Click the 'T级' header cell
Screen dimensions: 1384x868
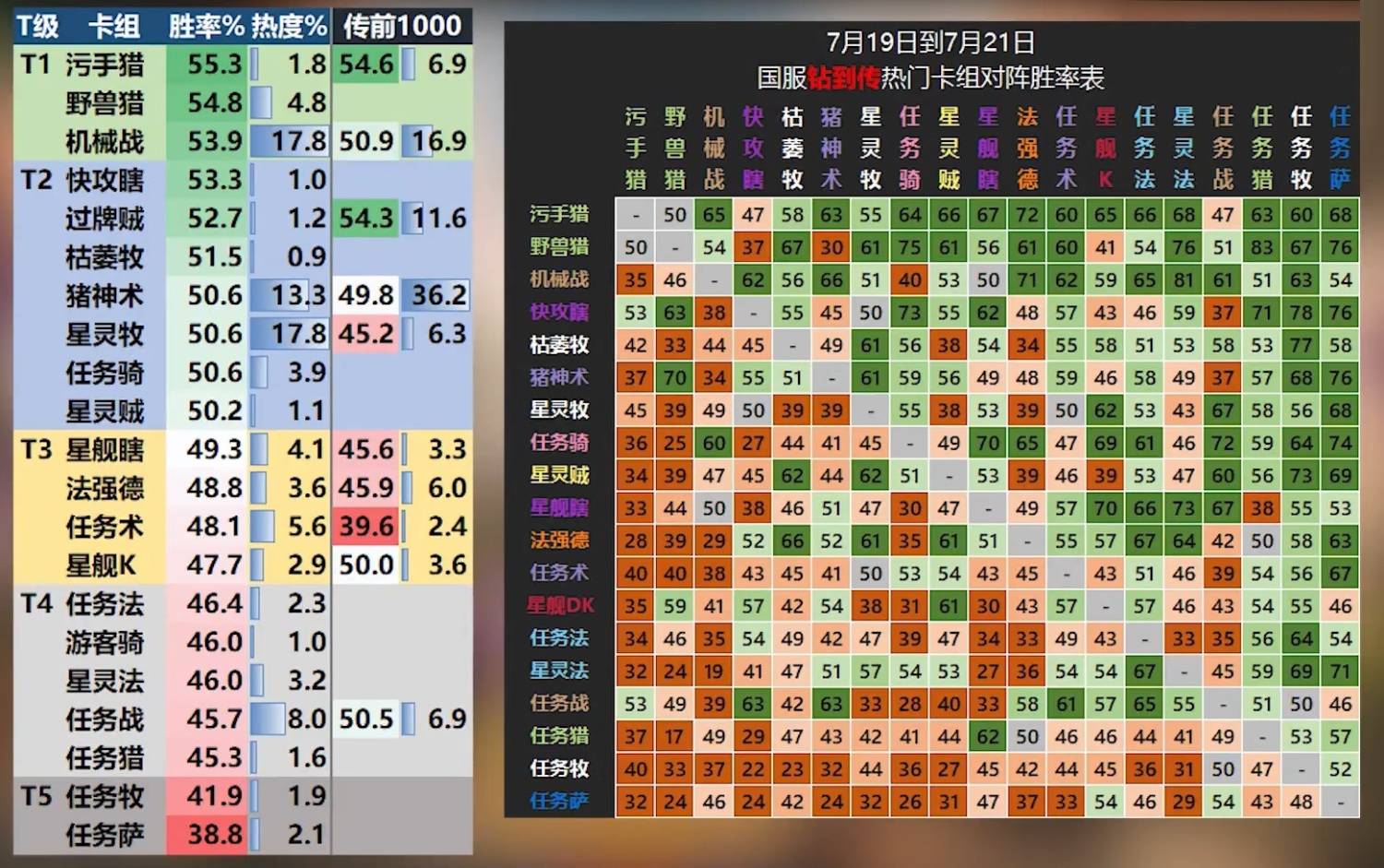(x=38, y=26)
